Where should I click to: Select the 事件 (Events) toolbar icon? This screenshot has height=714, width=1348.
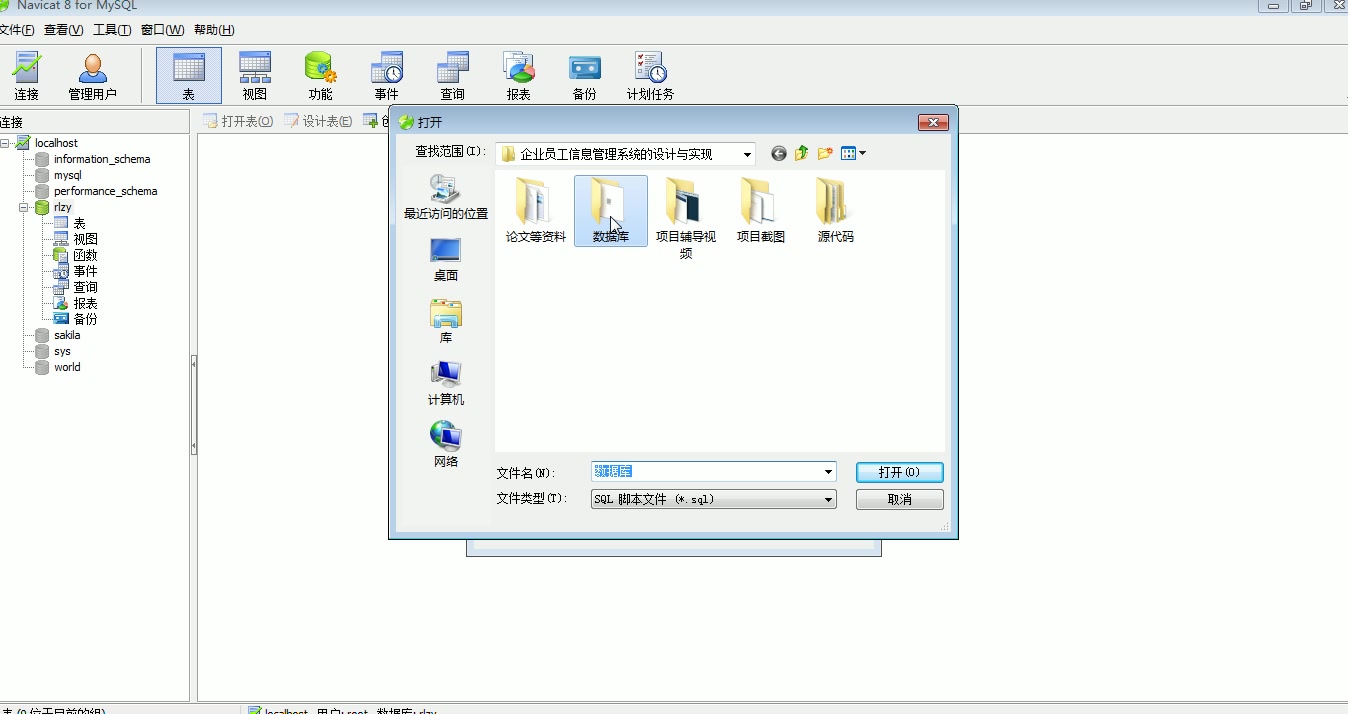(387, 75)
